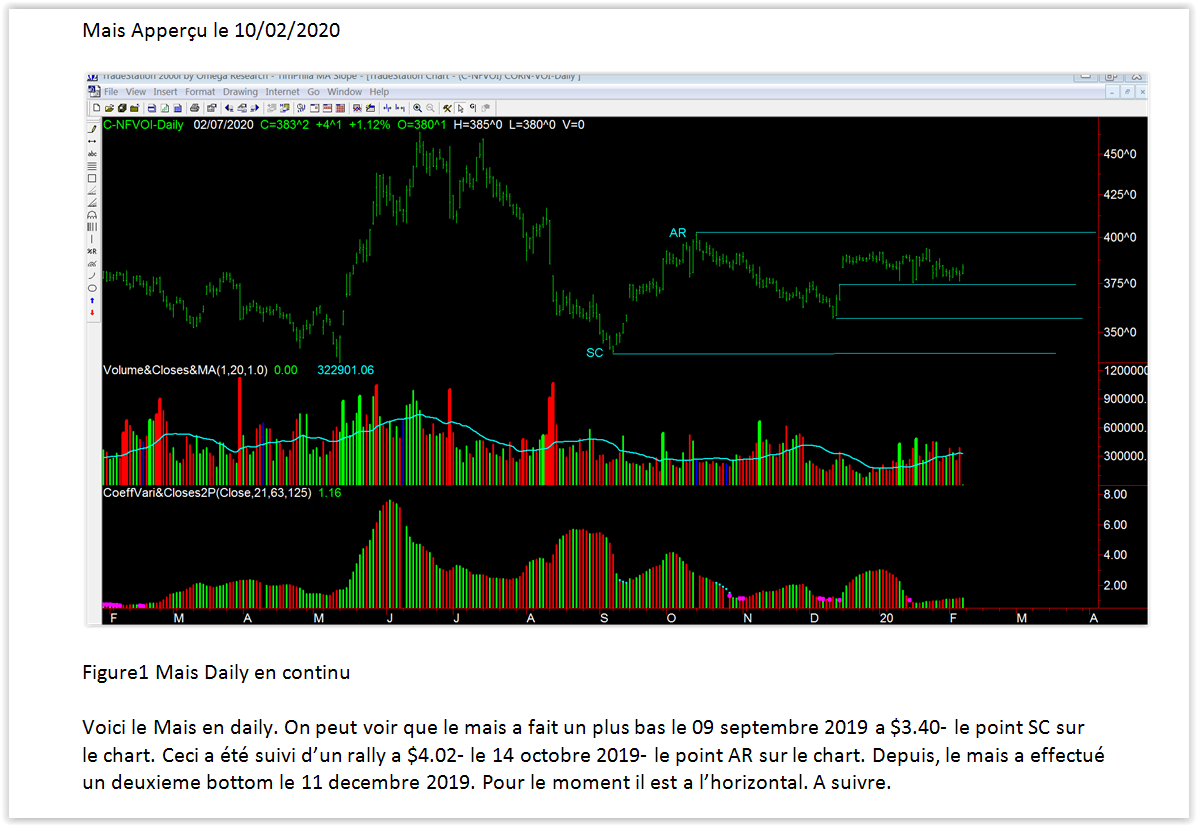Screen dimensions: 1197x826
Task: Open the Insert menu
Action: pyautogui.click(x=165, y=92)
